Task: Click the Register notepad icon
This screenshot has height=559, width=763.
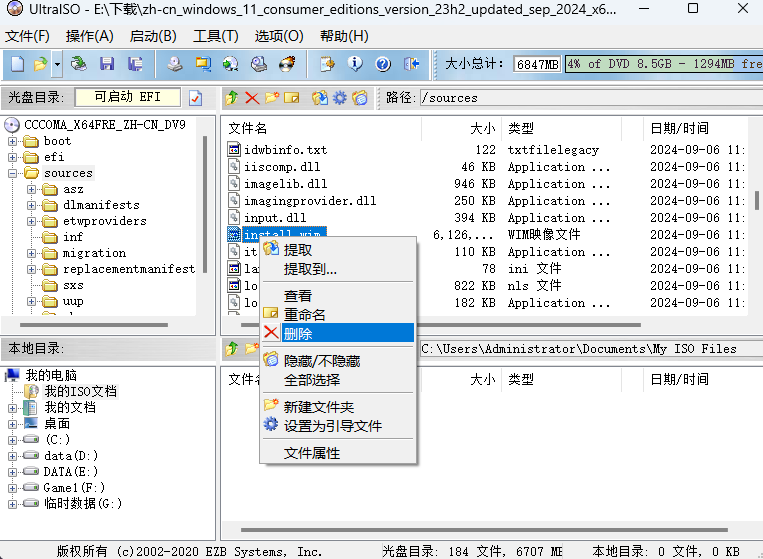Action: 327,64
